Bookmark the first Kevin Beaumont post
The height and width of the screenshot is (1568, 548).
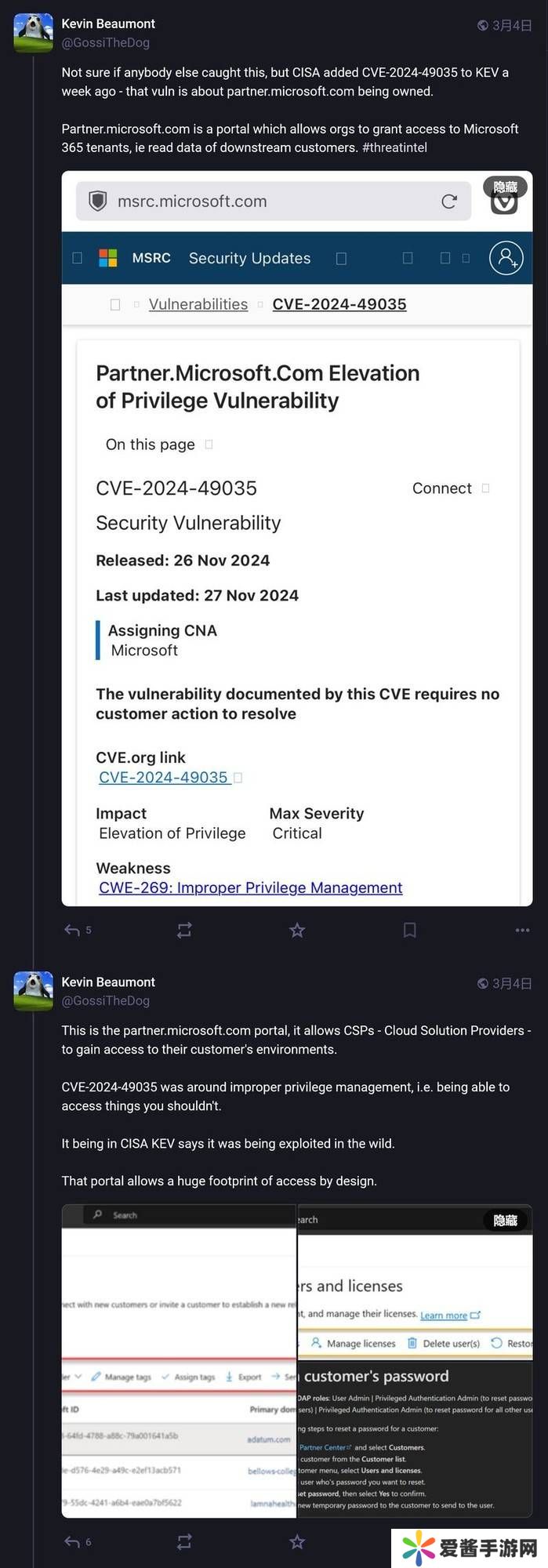point(409,930)
